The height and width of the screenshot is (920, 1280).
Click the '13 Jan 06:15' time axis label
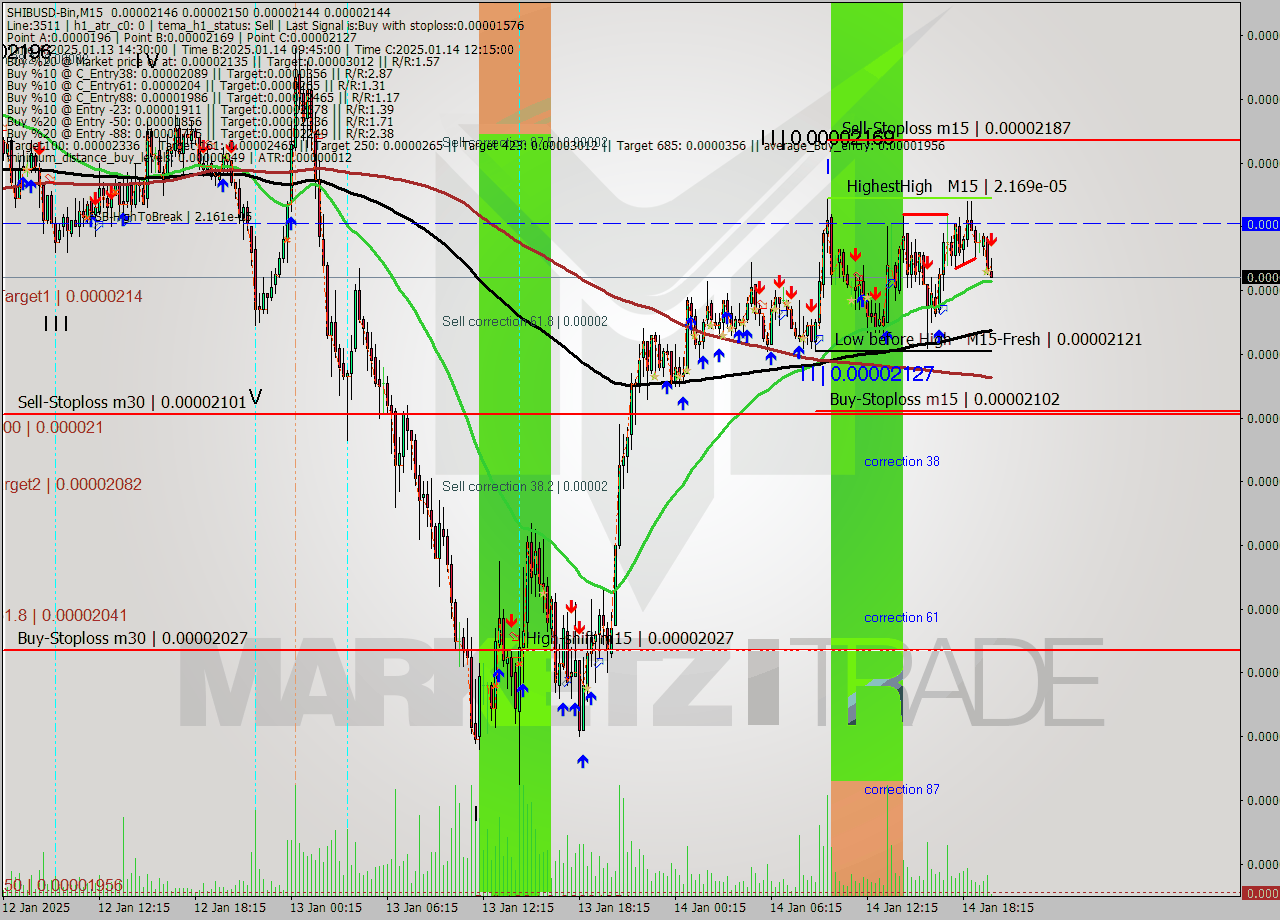point(421,908)
